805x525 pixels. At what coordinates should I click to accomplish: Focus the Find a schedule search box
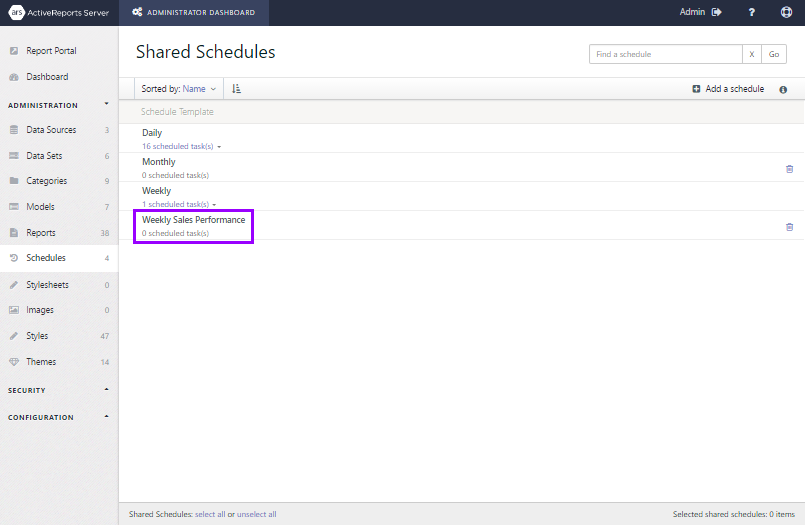(665, 54)
